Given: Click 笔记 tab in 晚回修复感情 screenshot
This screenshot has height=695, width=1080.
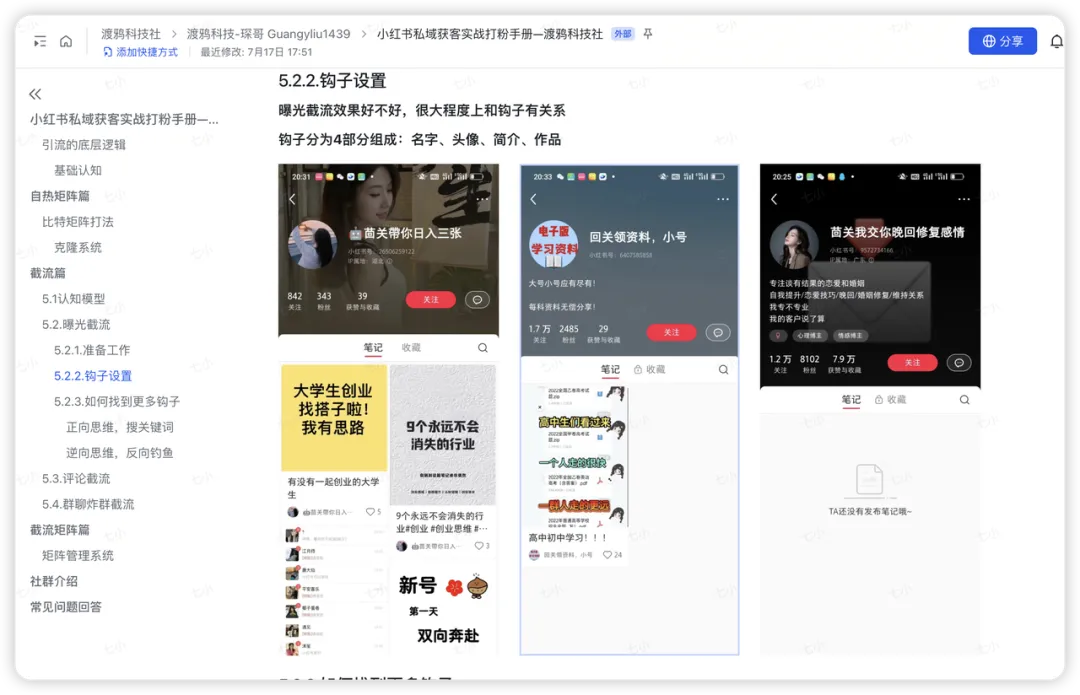Looking at the screenshot, I should [851, 400].
